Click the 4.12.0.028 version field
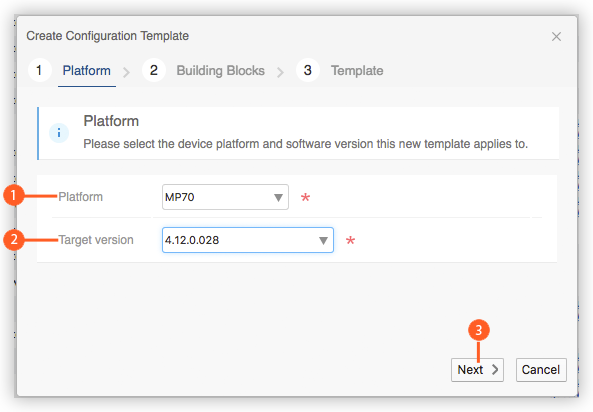This screenshot has width=593, height=412. (x=248, y=240)
